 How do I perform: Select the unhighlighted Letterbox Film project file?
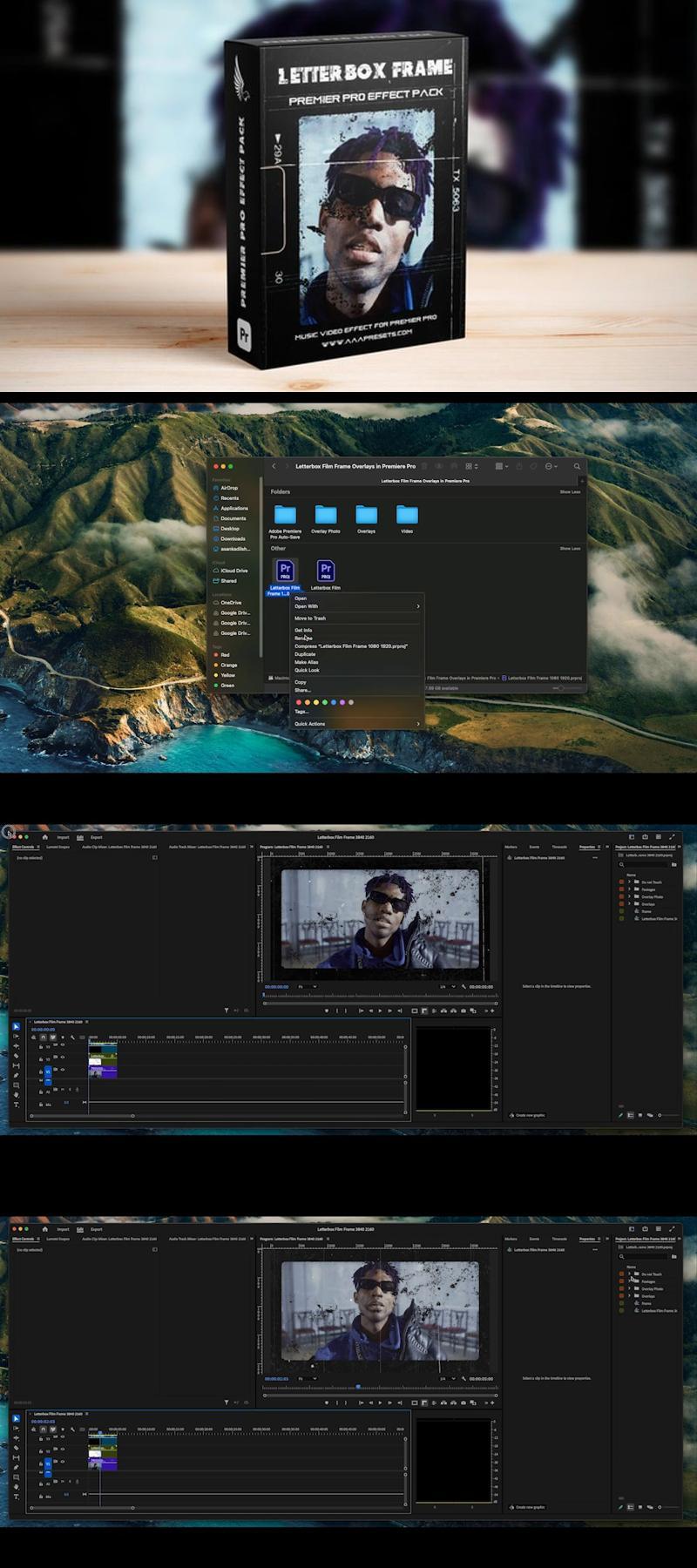326,575
